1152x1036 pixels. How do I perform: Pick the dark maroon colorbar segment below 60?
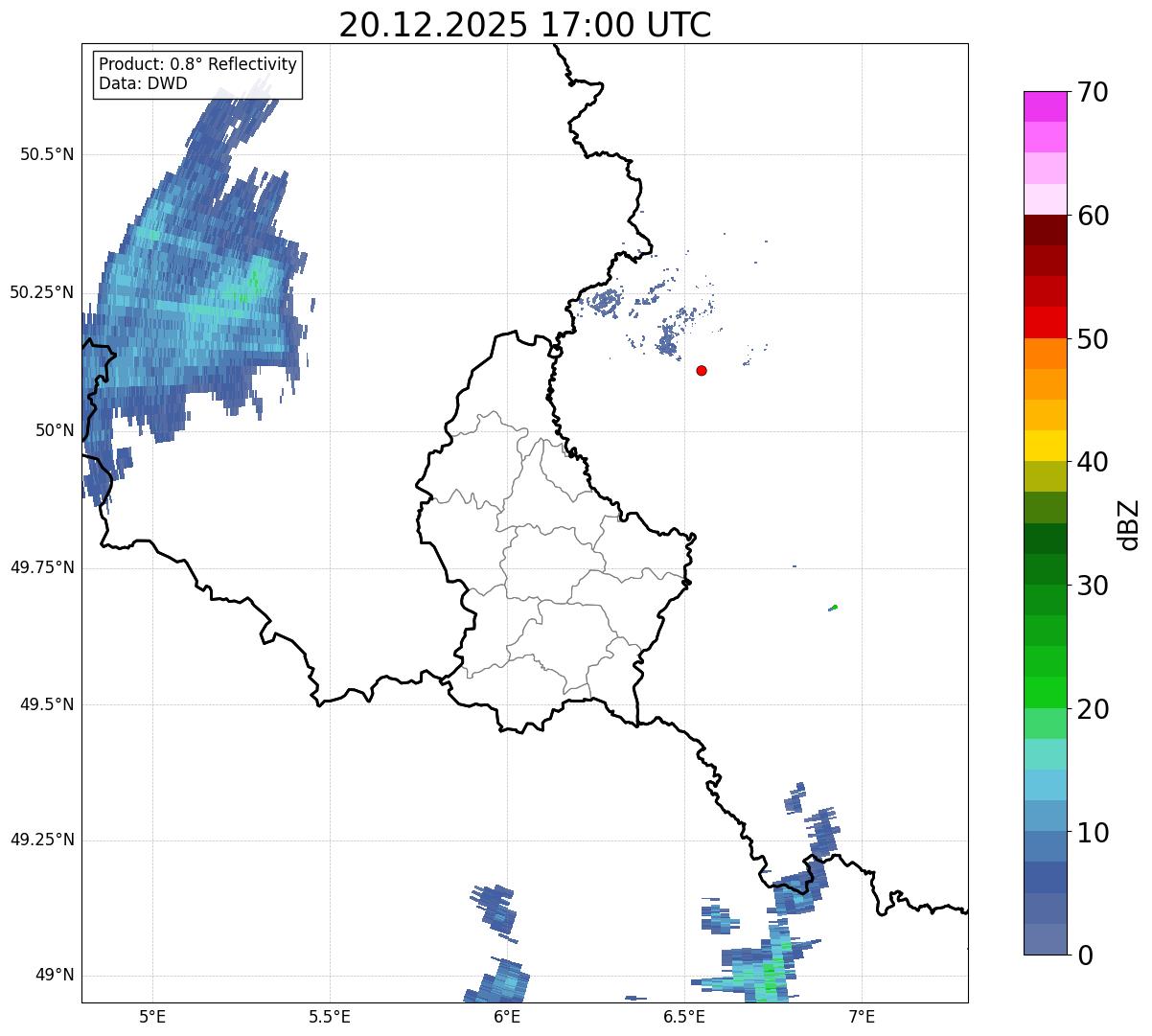tap(1045, 230)
